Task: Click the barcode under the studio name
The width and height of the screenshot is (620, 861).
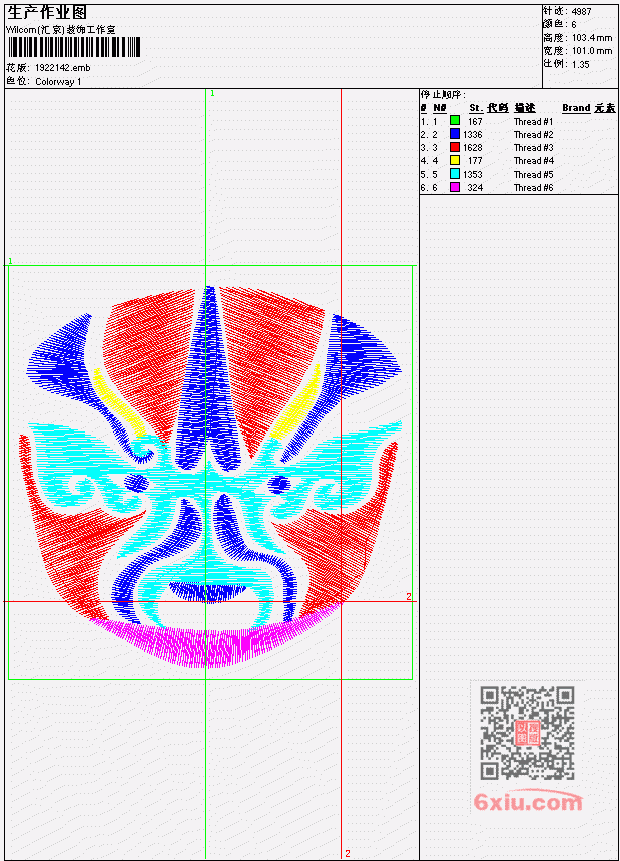Action: (x=74, y=47)
